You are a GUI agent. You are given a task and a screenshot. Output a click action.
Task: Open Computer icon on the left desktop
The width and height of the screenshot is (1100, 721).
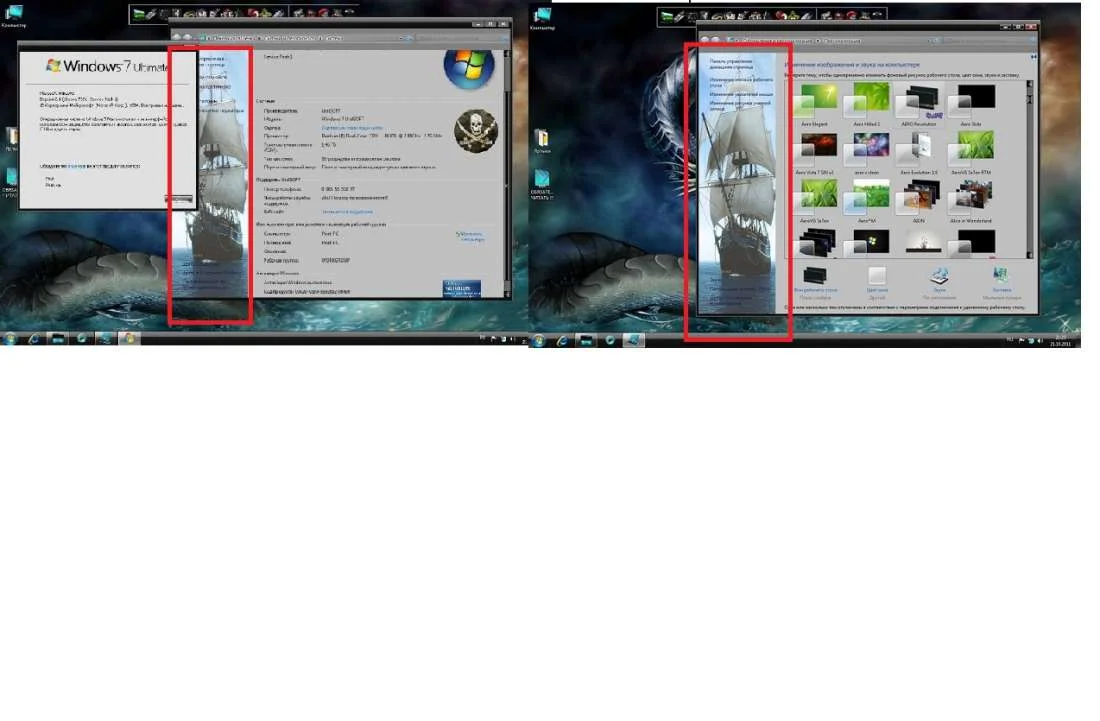[13, 16]
